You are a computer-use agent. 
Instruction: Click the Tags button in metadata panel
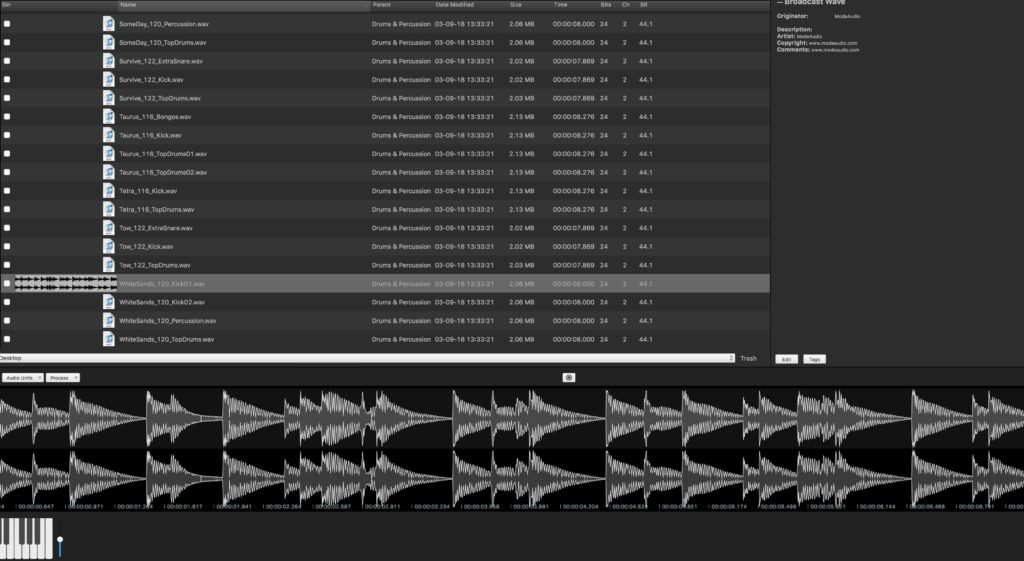tap(814, 359)
